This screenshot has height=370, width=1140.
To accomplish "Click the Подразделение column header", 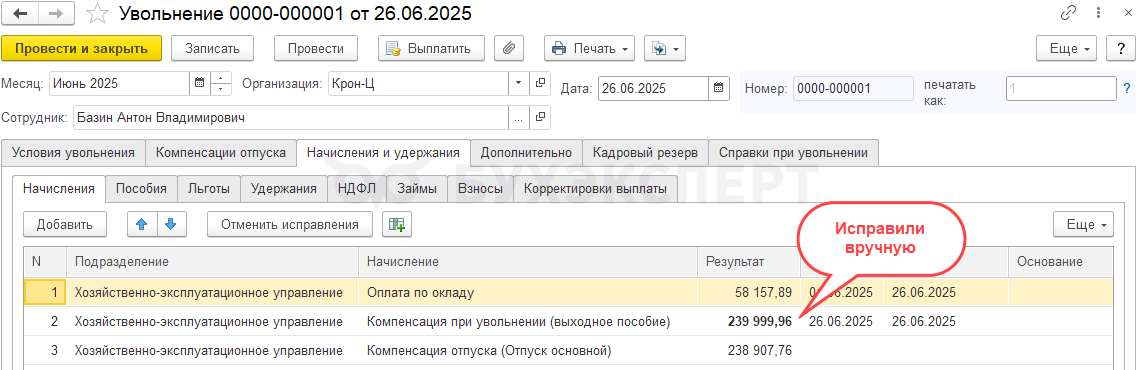I will (213, 262).
